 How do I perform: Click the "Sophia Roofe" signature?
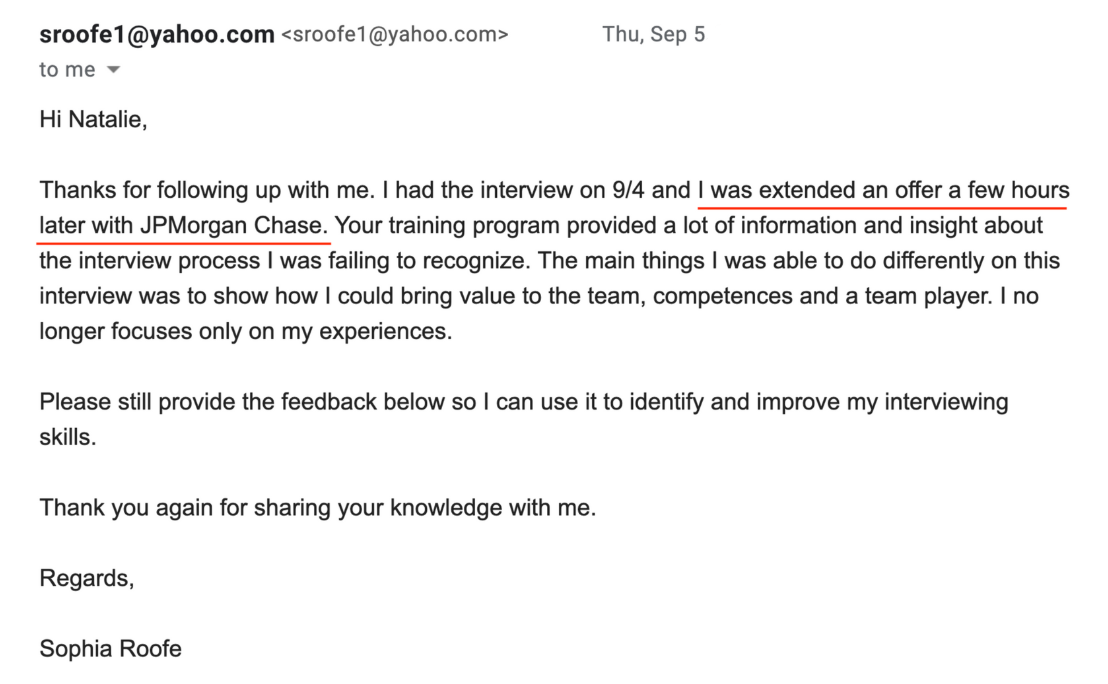tap(110, 649)
